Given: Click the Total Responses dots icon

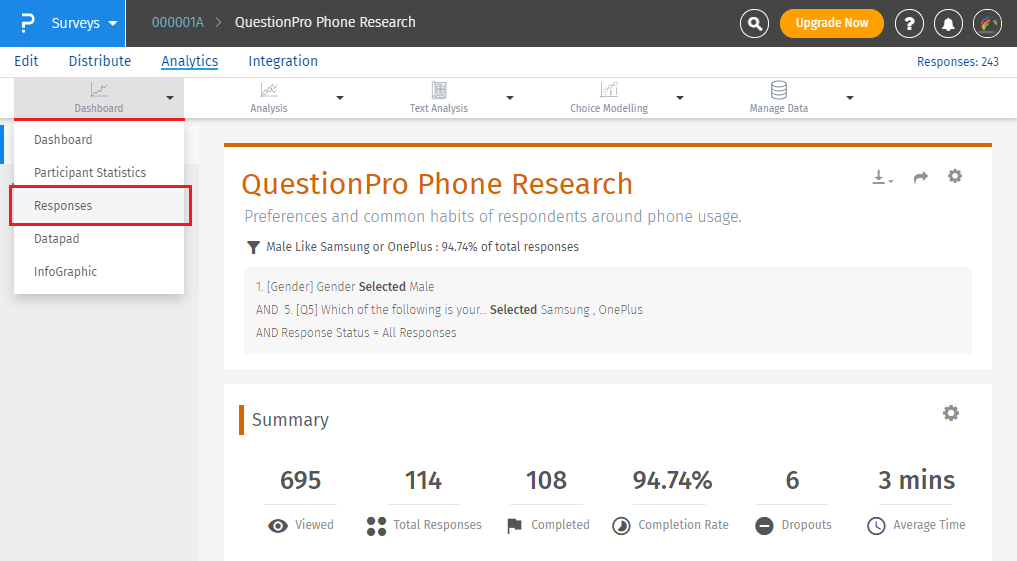Looking at the screenshot, I should (376, 526).
